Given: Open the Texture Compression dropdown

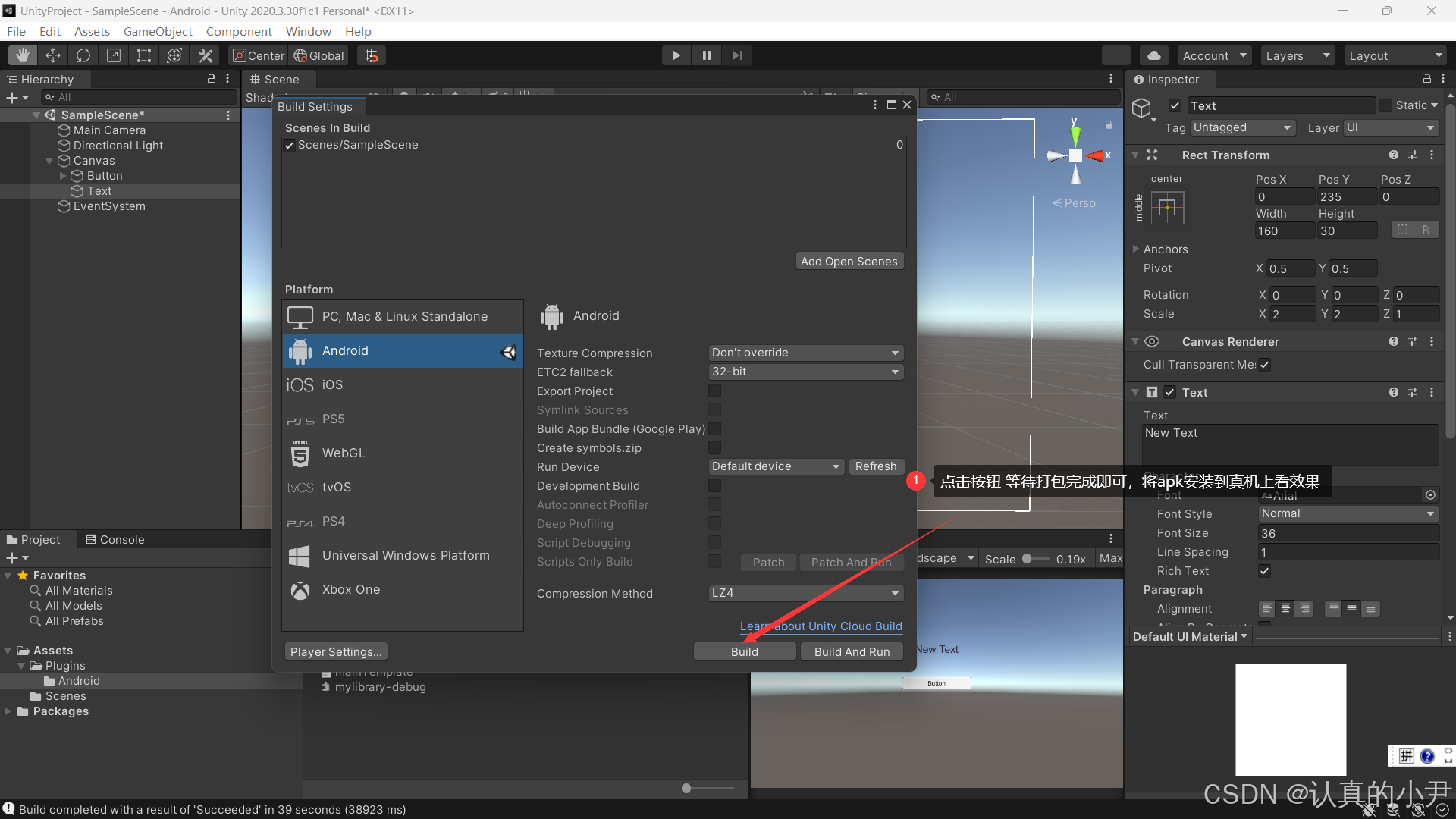Looking at the screenshot, I should 805,352.
